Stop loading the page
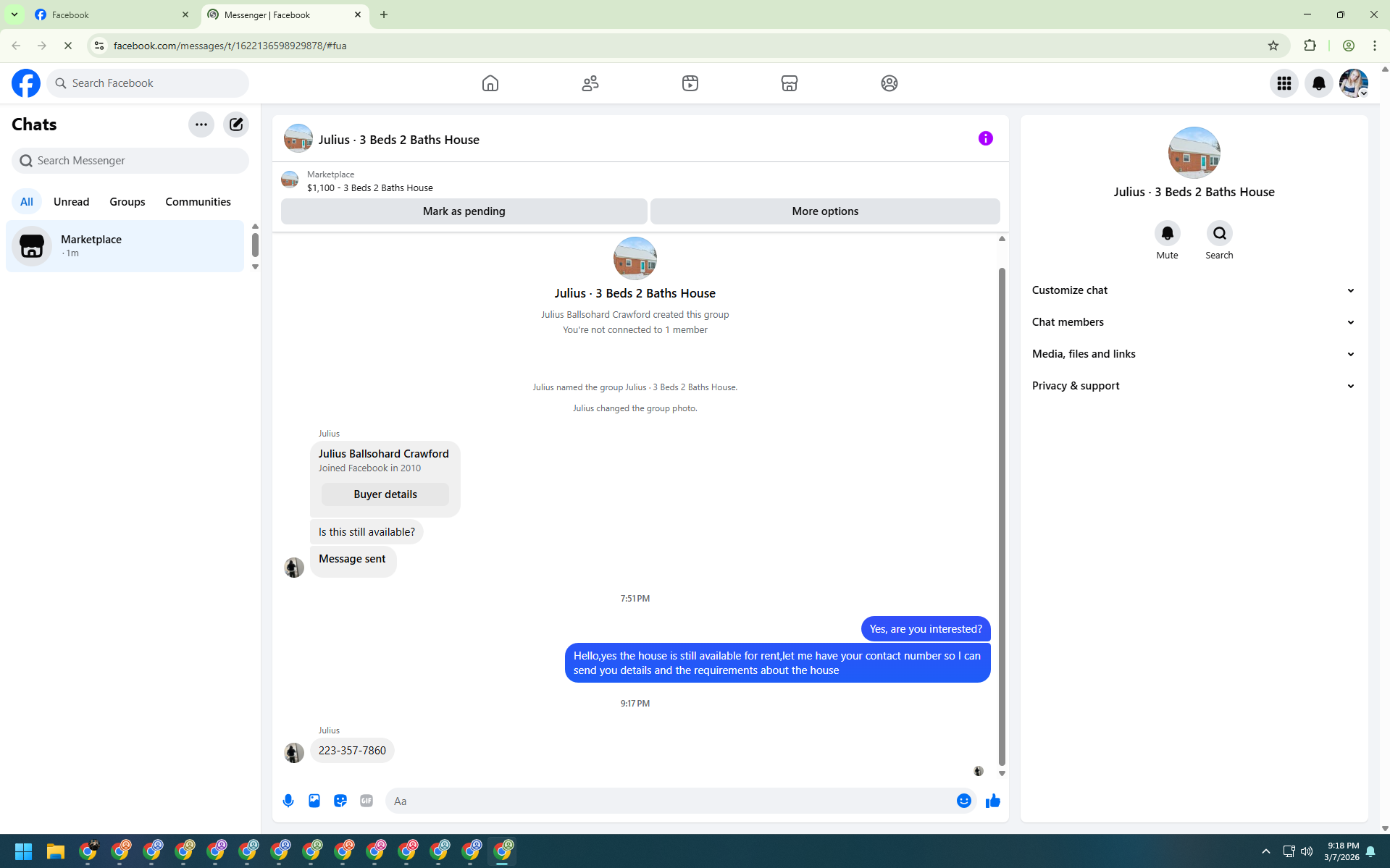Image resolution: width=1390 pixels, height=868 pixels. pyautogui.click(x=68, y=46)
